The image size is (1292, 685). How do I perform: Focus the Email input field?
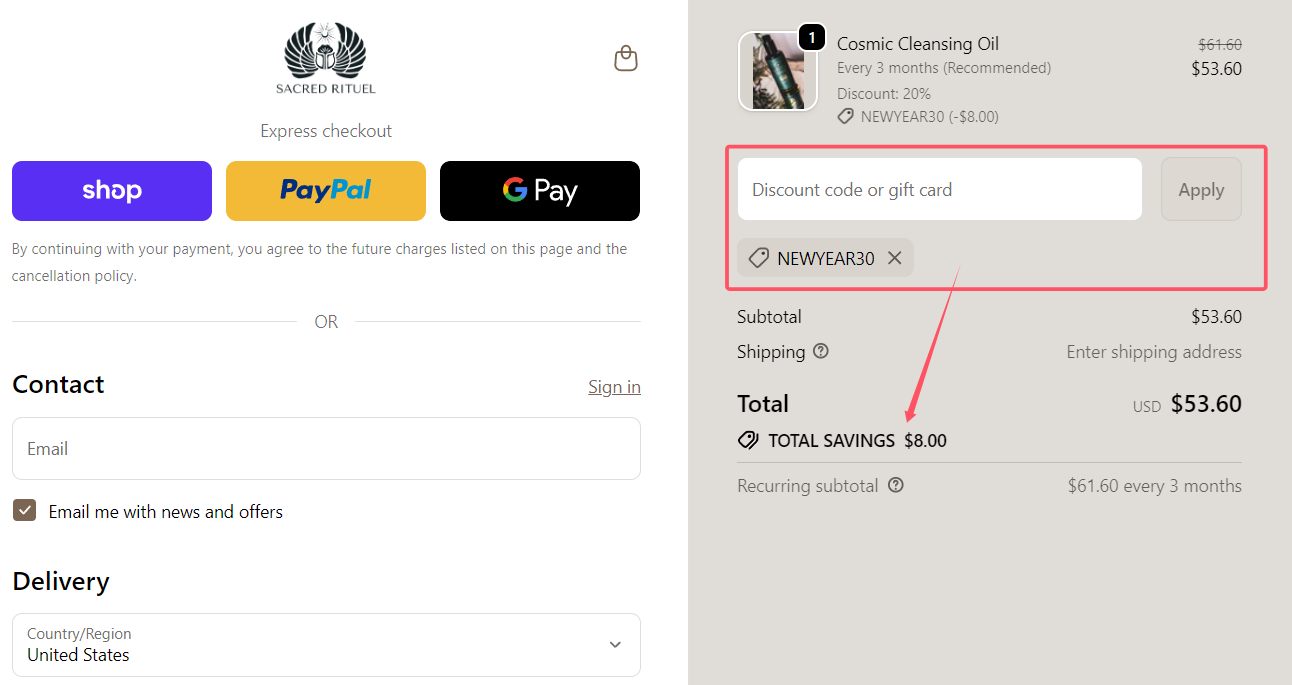tap(326, 449)
